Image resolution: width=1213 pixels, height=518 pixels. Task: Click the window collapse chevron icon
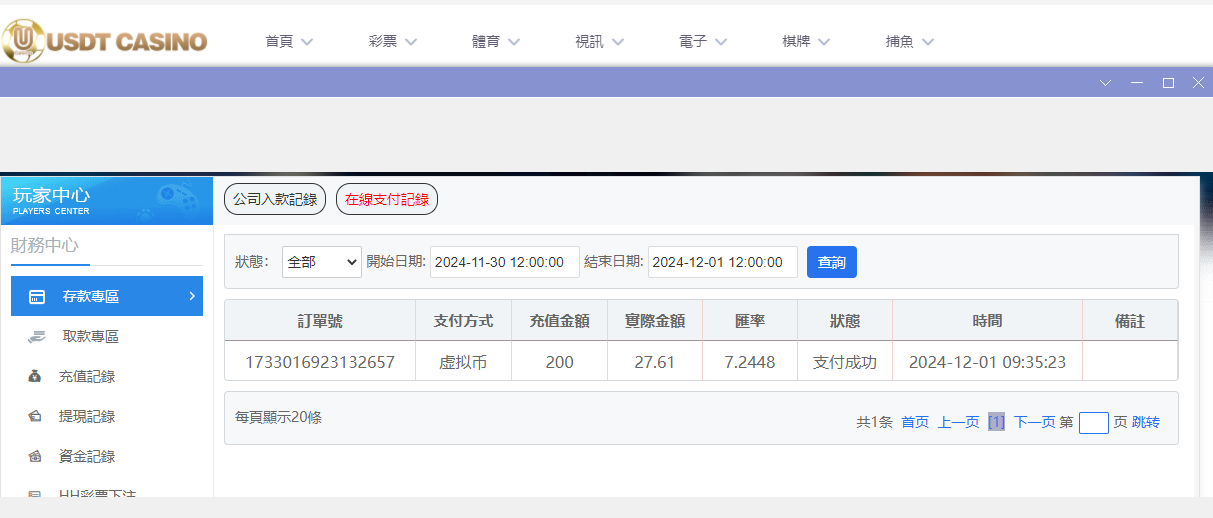[x=1105, y=83]
